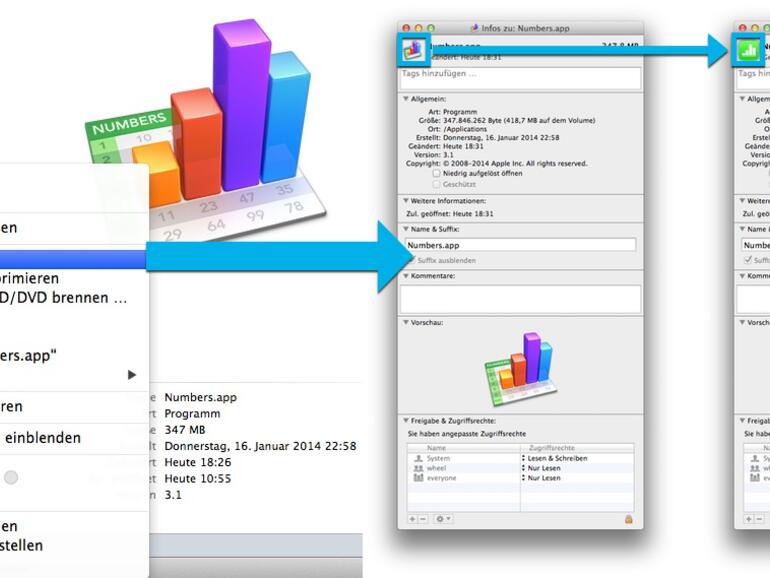770x578 pixels.
Task: Choose the highlighted blue context menu entry
Action: click(x=74, y=259)
